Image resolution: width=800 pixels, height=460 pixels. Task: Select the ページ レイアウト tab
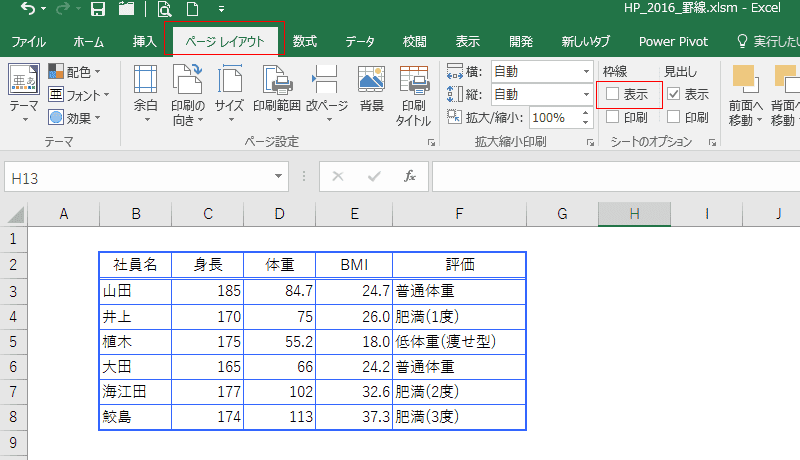click(224, 42)
